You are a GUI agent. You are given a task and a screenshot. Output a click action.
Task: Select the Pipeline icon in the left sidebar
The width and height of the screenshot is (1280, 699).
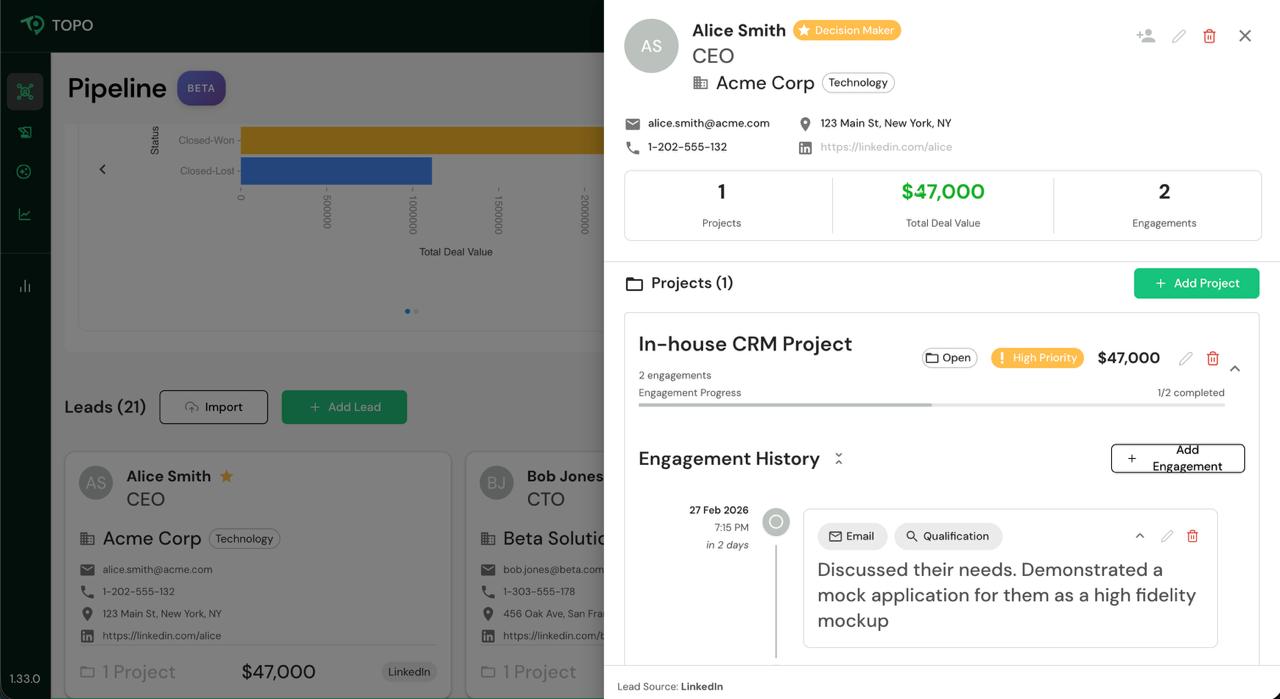[x=25, y=91]
